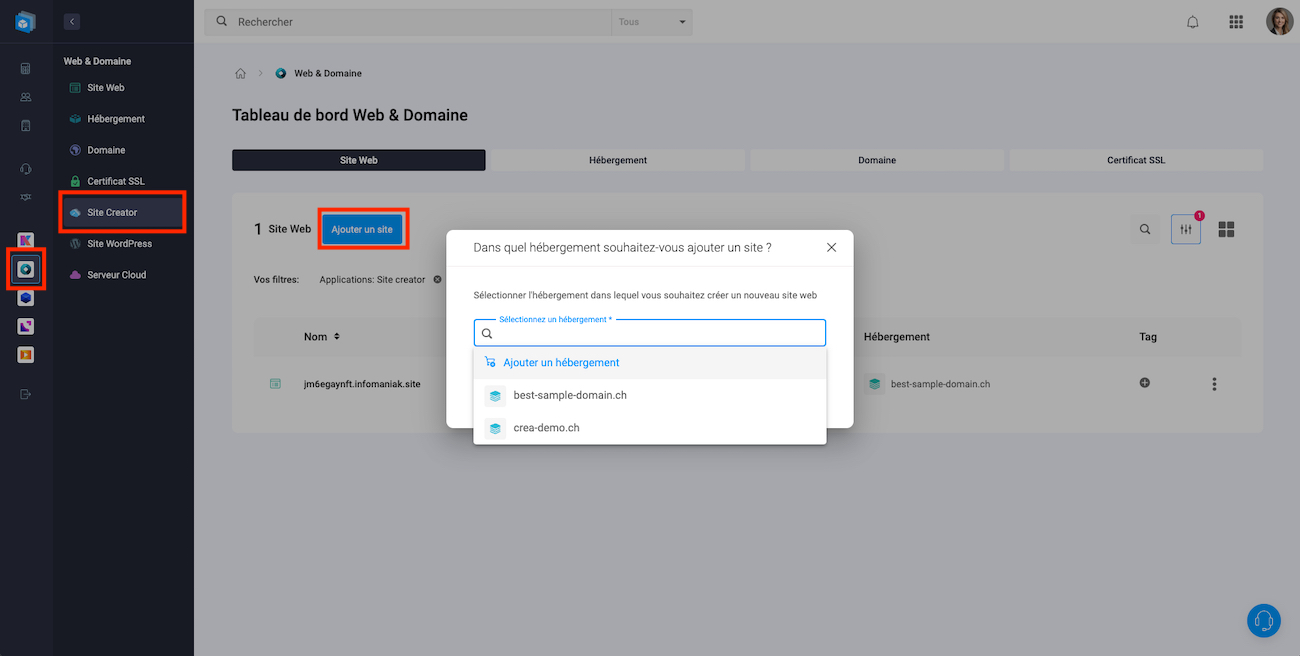Add a tag using the plus icon

[1145, 383]
